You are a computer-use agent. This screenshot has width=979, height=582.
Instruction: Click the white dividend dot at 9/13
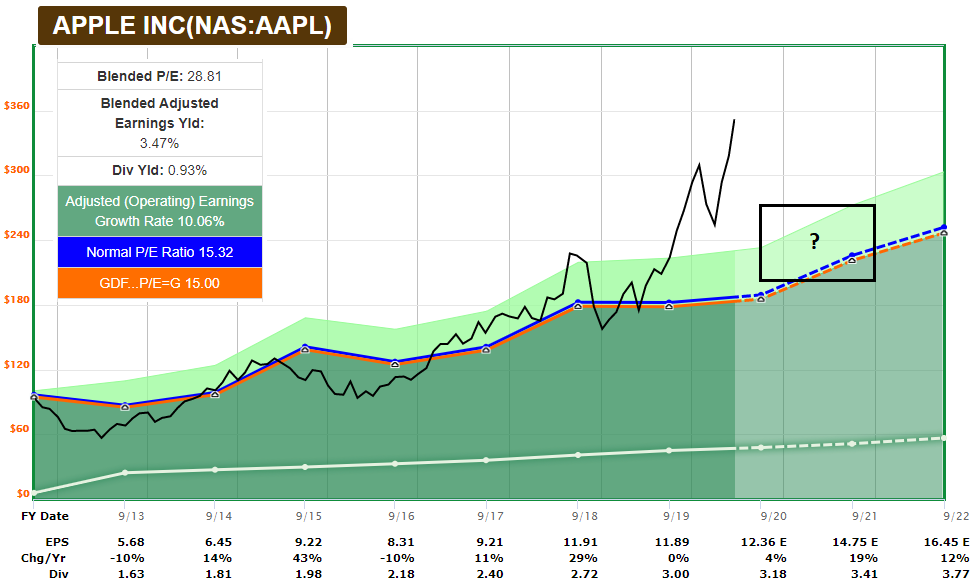[125, 473]
